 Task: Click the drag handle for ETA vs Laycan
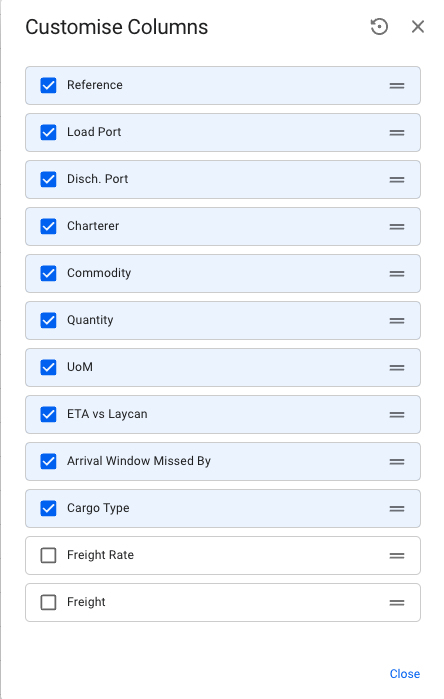(x=397, y=415)
